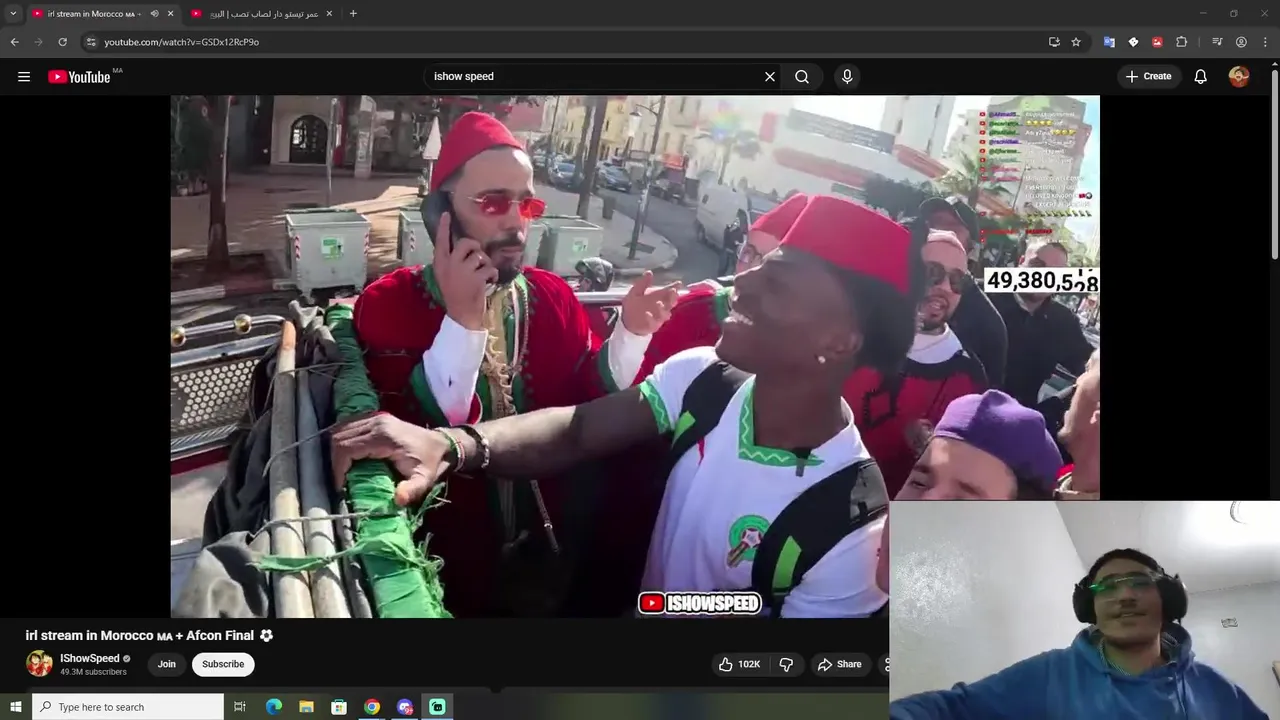The image size is (1280, 720).
Task: Open Google Chrome from taskbar
Action: click(372, 707)
